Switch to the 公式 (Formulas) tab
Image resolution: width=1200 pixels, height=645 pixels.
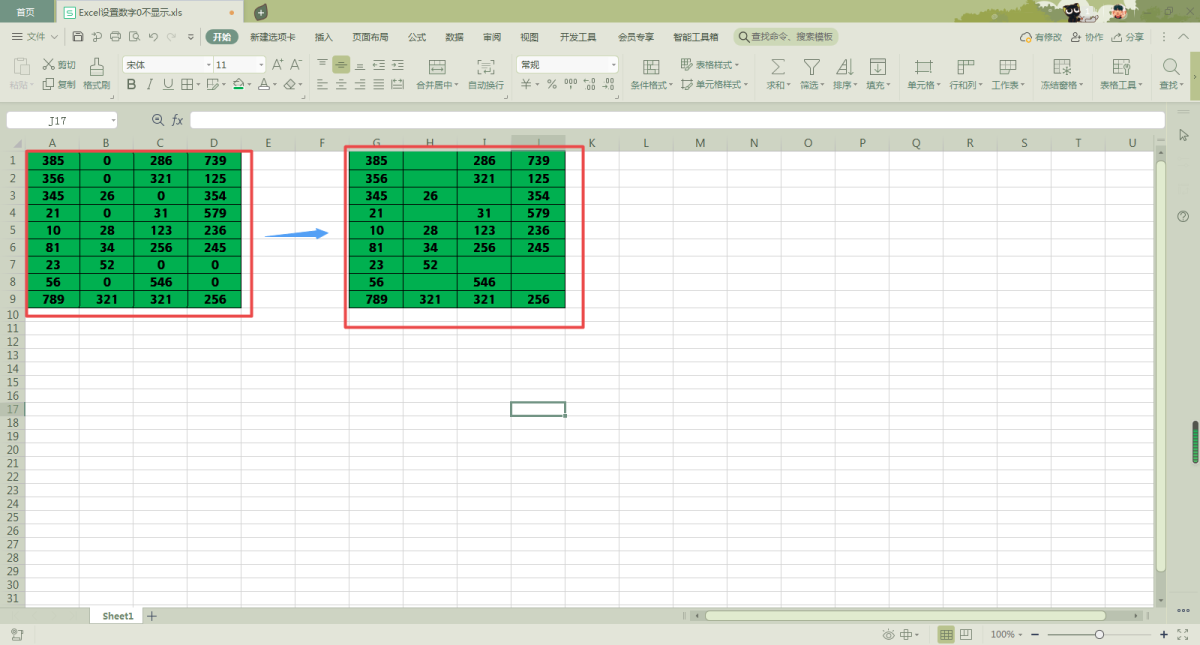click(x=416, y=37)
